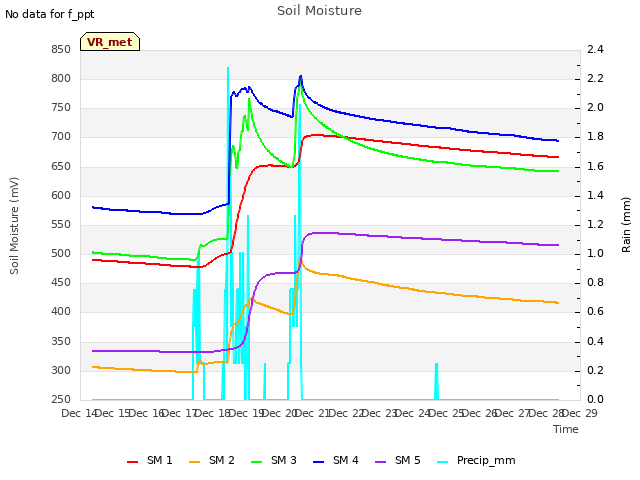Click the 2.4 right axis tick label
Screen dimensions: 640x480
click(595, 49)
